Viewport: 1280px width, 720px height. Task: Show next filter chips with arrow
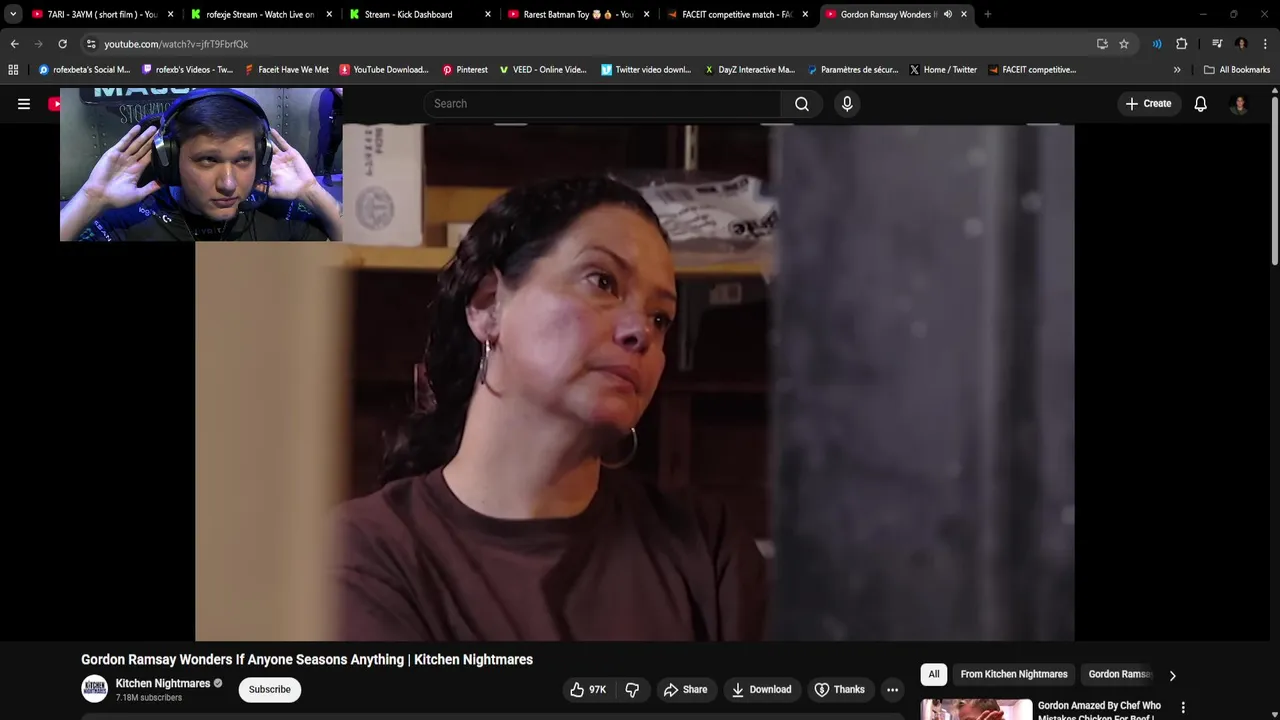(1172, 675)
